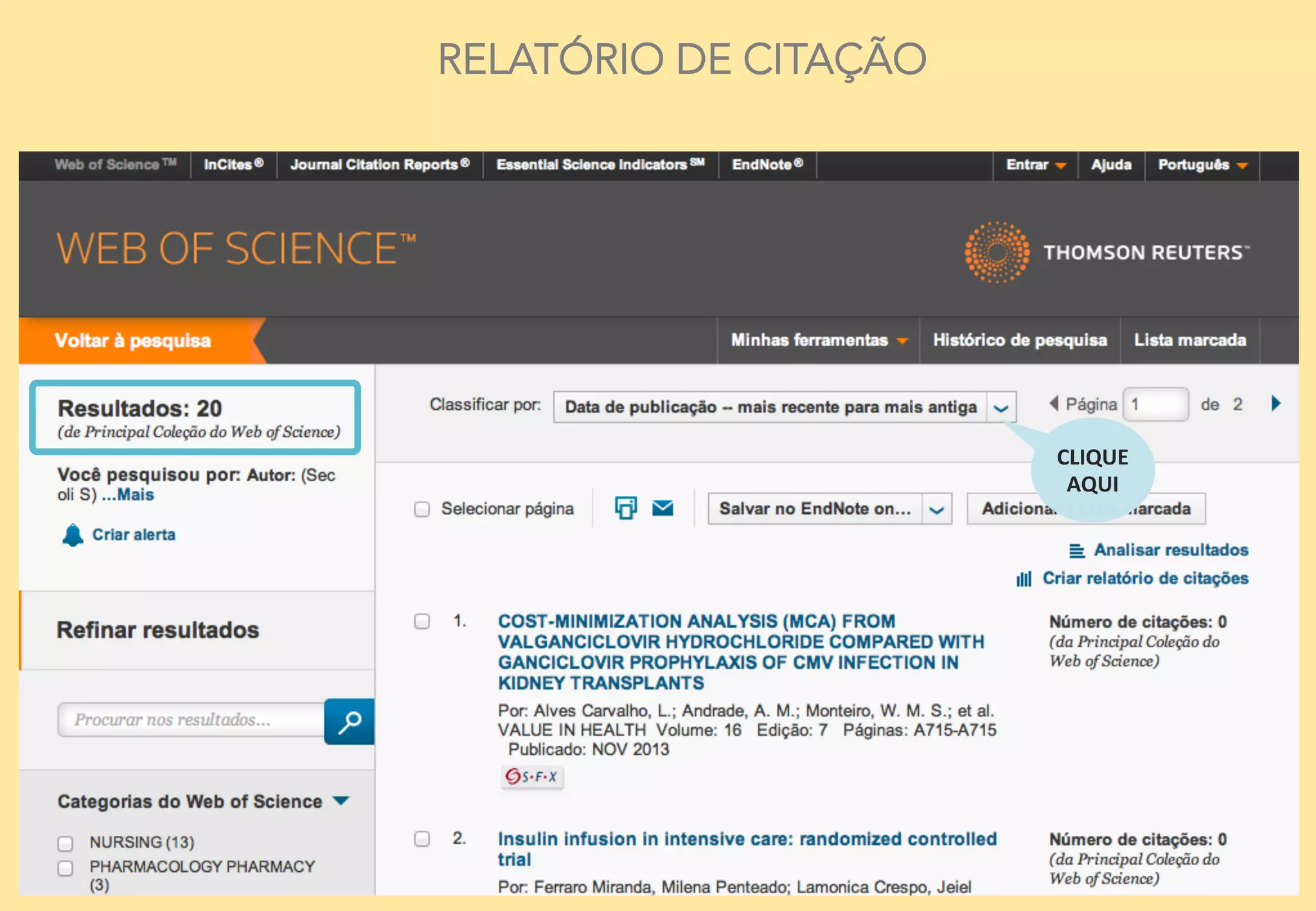Screen dimensions: 1316x911
Task: Click the email envelope icon
Action: [662, 508]
